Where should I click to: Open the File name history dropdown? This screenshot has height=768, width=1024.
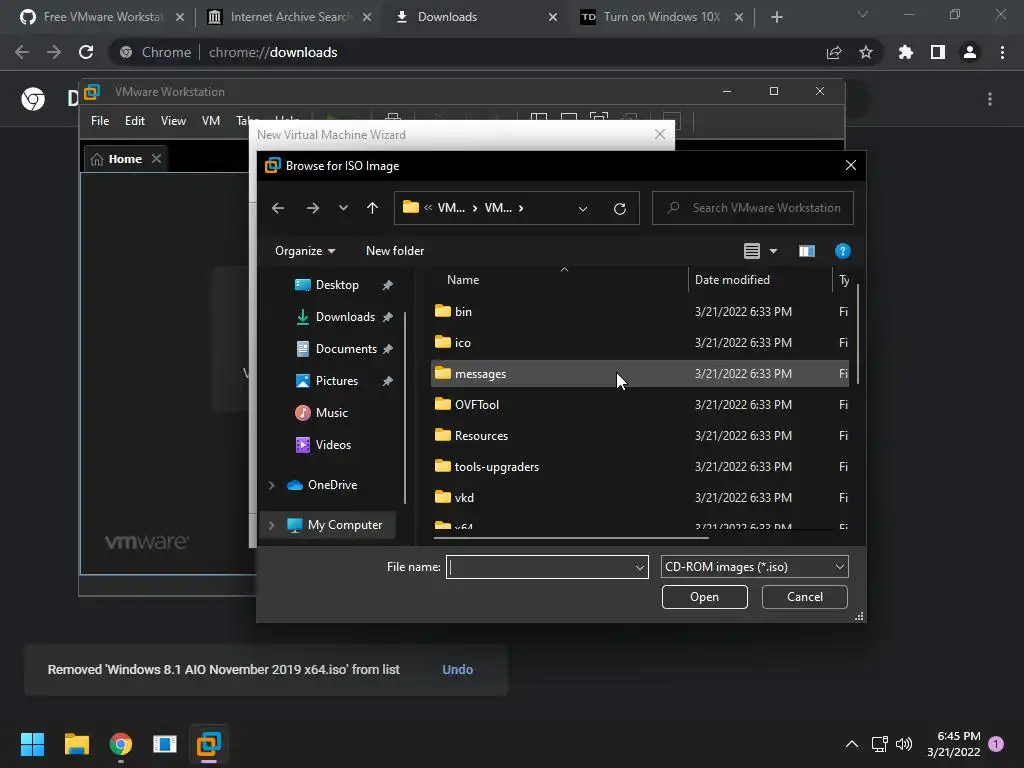tap(640, 568)
